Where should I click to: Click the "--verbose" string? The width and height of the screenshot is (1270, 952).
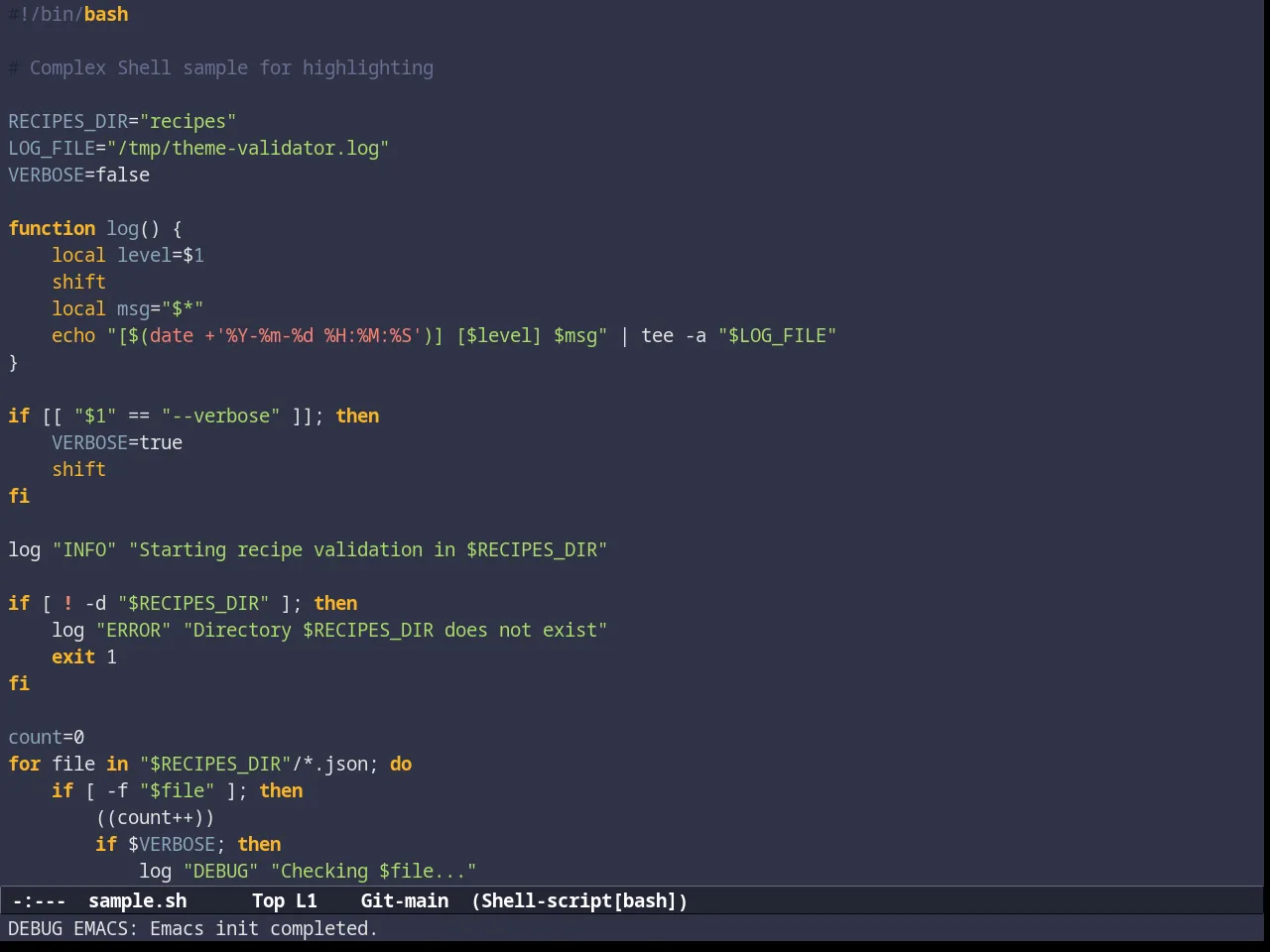pos(221,416)
